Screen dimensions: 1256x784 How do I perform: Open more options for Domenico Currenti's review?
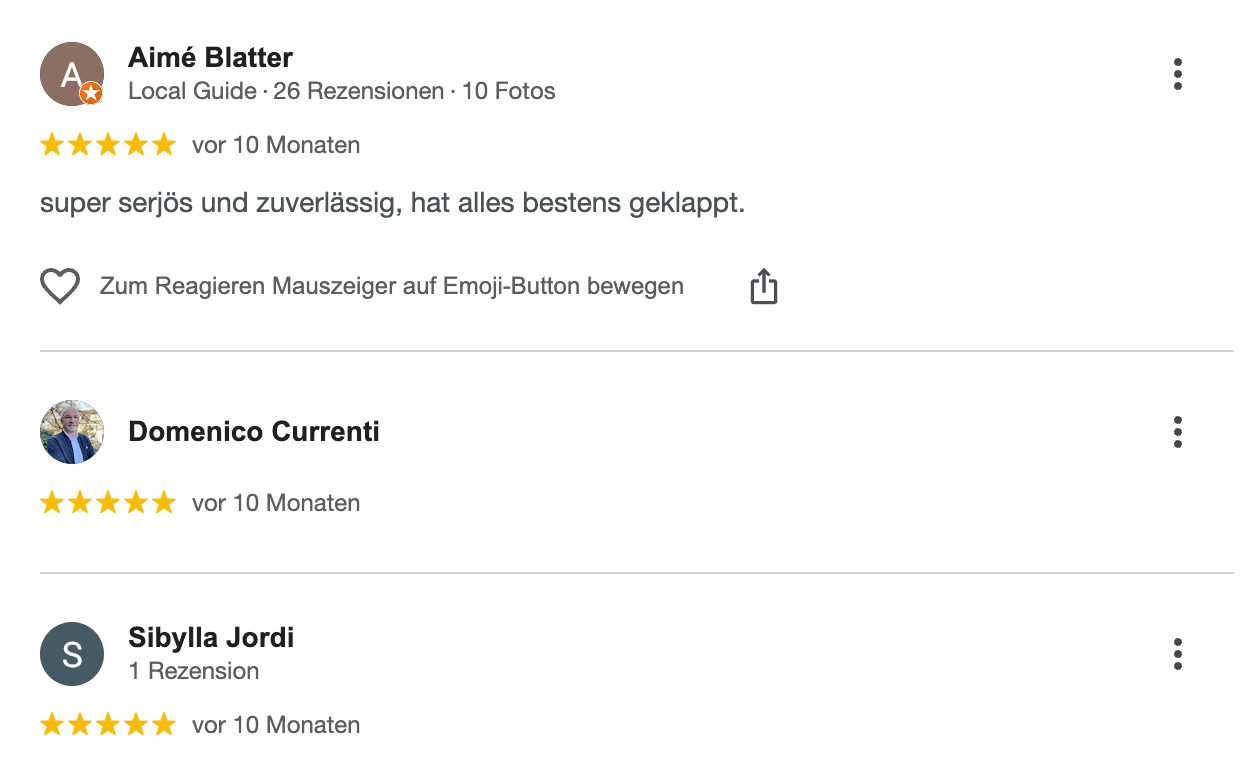(x=1178, y=432)
